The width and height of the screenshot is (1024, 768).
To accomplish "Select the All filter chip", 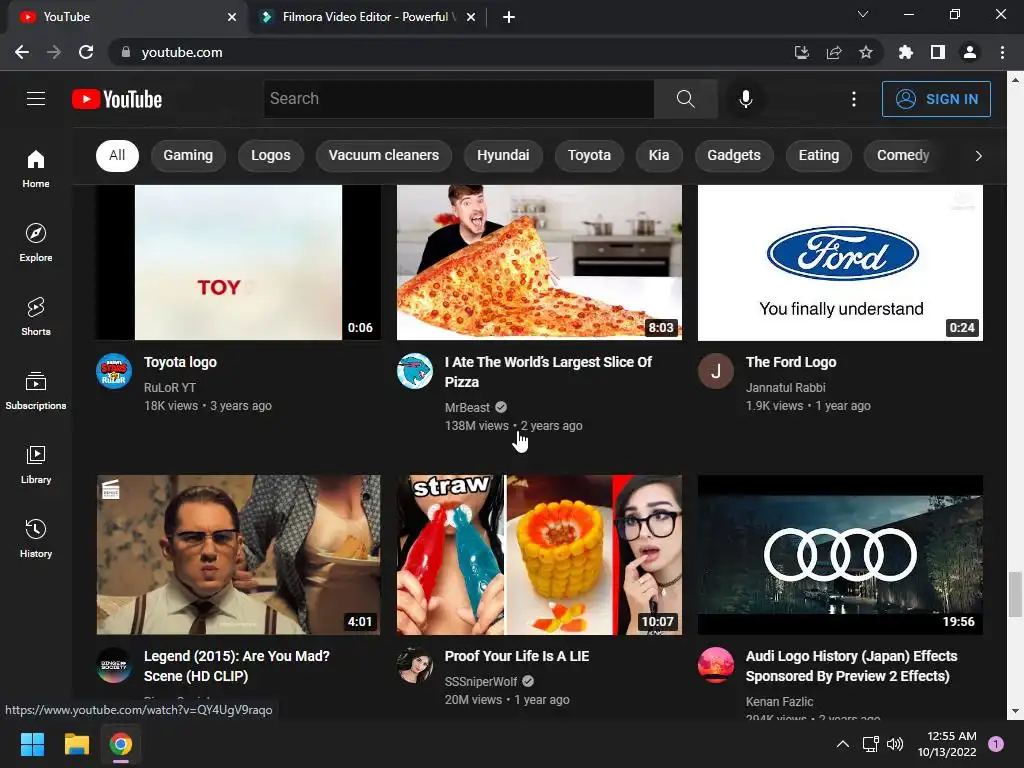I will [118, 155].
